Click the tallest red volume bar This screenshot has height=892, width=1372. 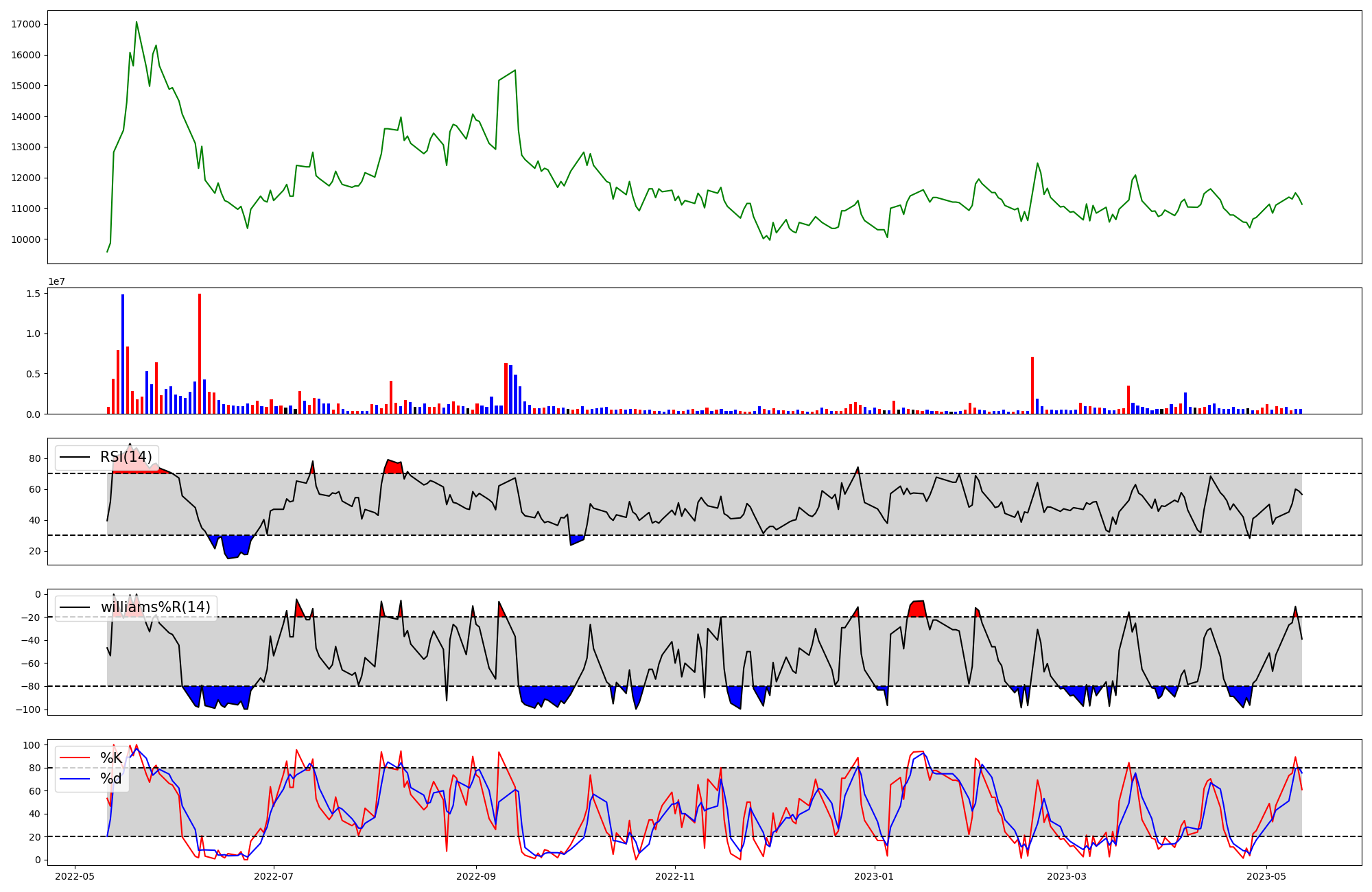point(200,353)
